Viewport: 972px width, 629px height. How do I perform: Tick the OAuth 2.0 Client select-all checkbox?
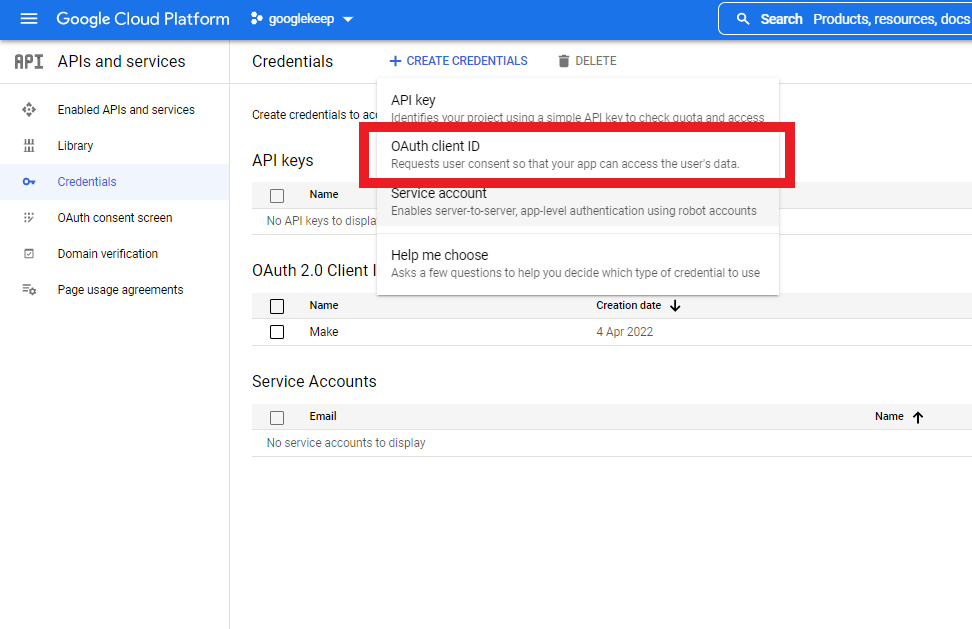point(277,306)
